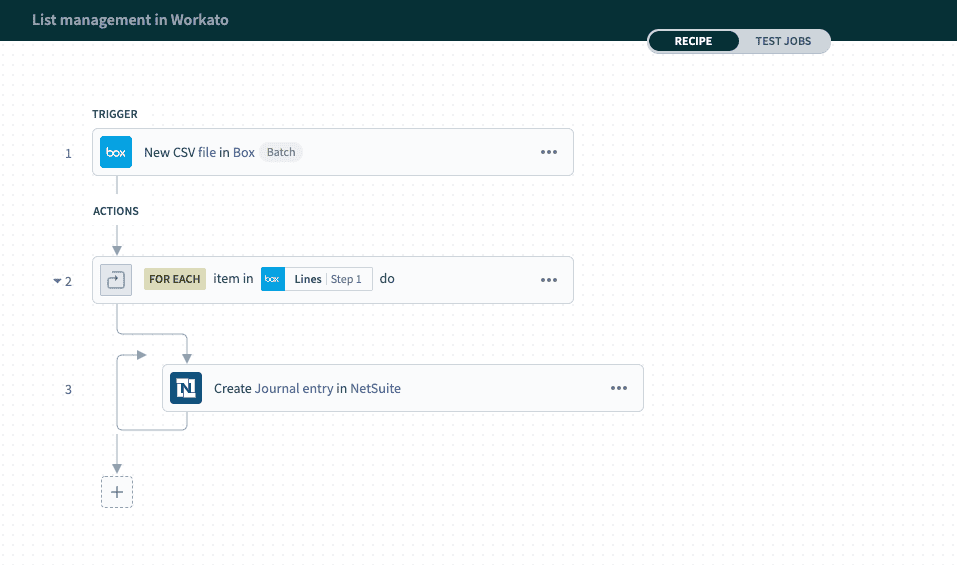This screenshot has width=957, height=565.
Task: Add a new step with plus button
Action: coord(117,492)
